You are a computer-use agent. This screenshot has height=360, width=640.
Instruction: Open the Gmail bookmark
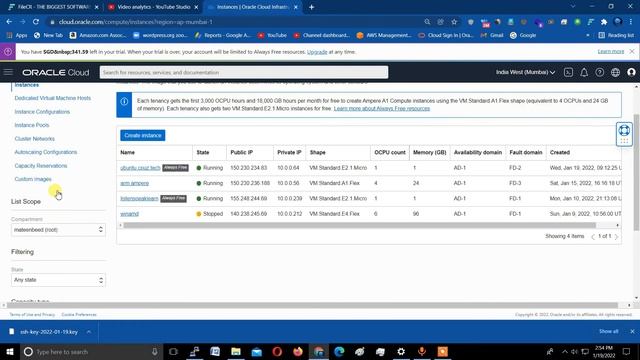492,36
